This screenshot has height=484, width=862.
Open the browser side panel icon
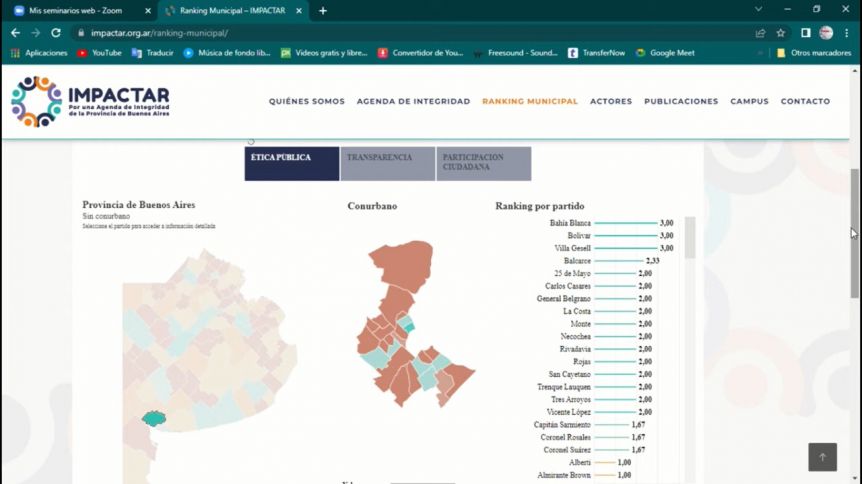pos(805,33)
